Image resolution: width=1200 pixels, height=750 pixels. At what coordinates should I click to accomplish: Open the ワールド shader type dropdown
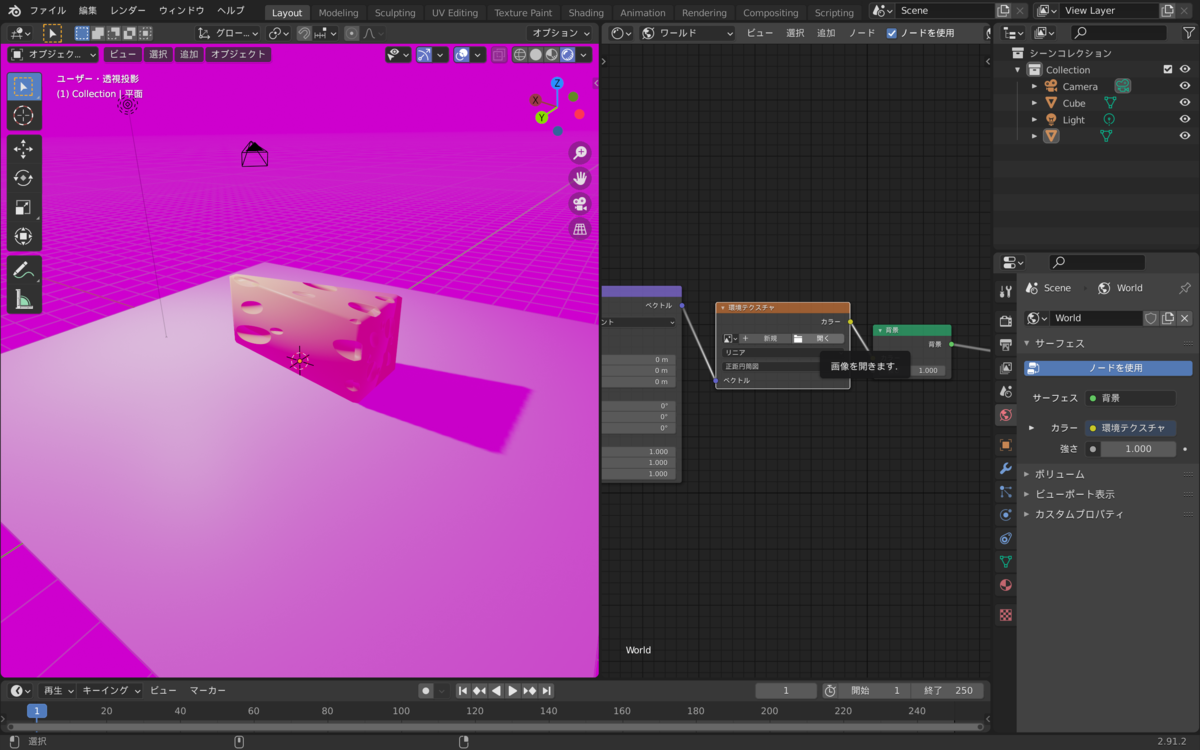point(688,33)
